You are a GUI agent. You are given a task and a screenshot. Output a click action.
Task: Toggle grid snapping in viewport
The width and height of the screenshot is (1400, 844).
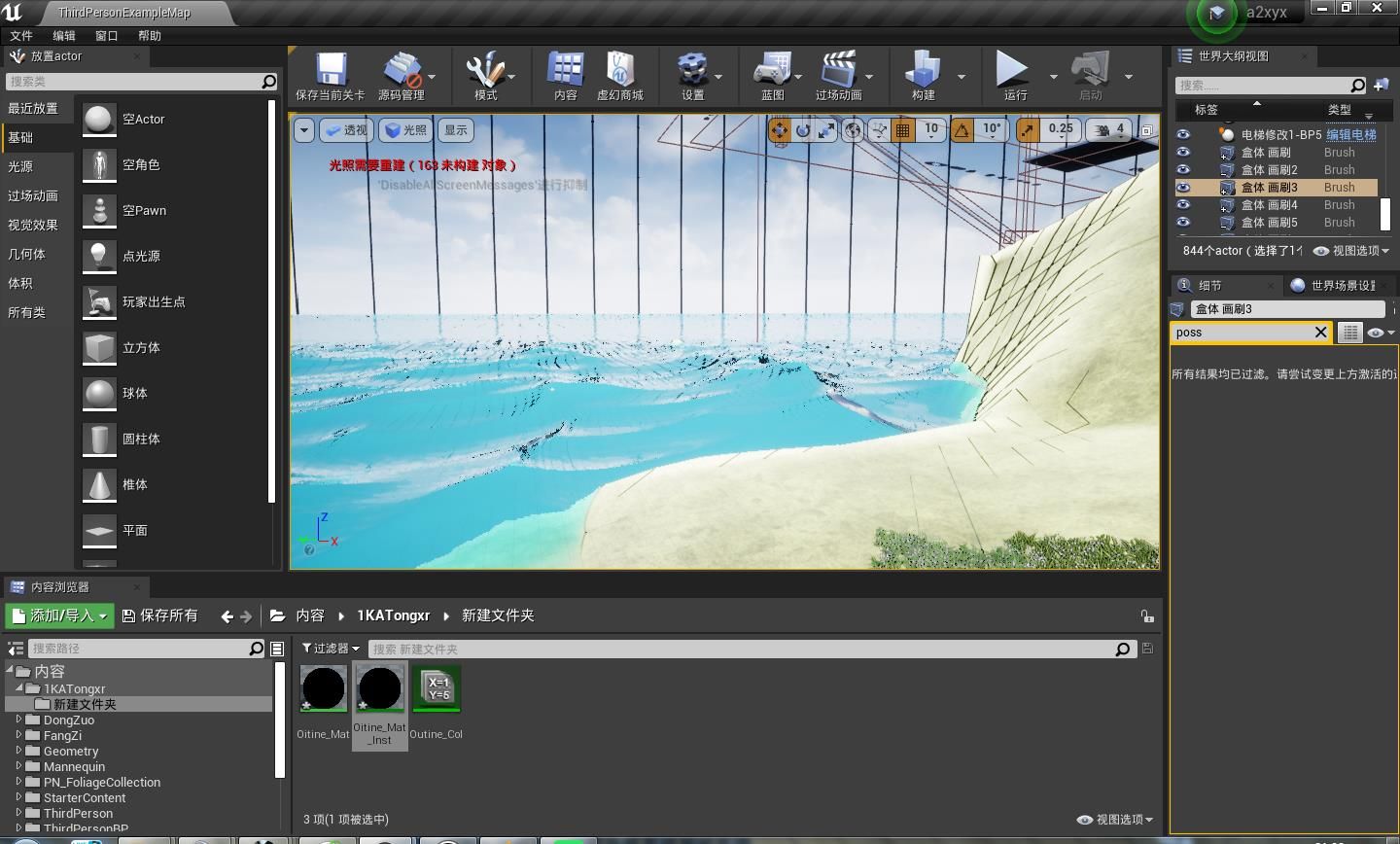tap(903, 129)
